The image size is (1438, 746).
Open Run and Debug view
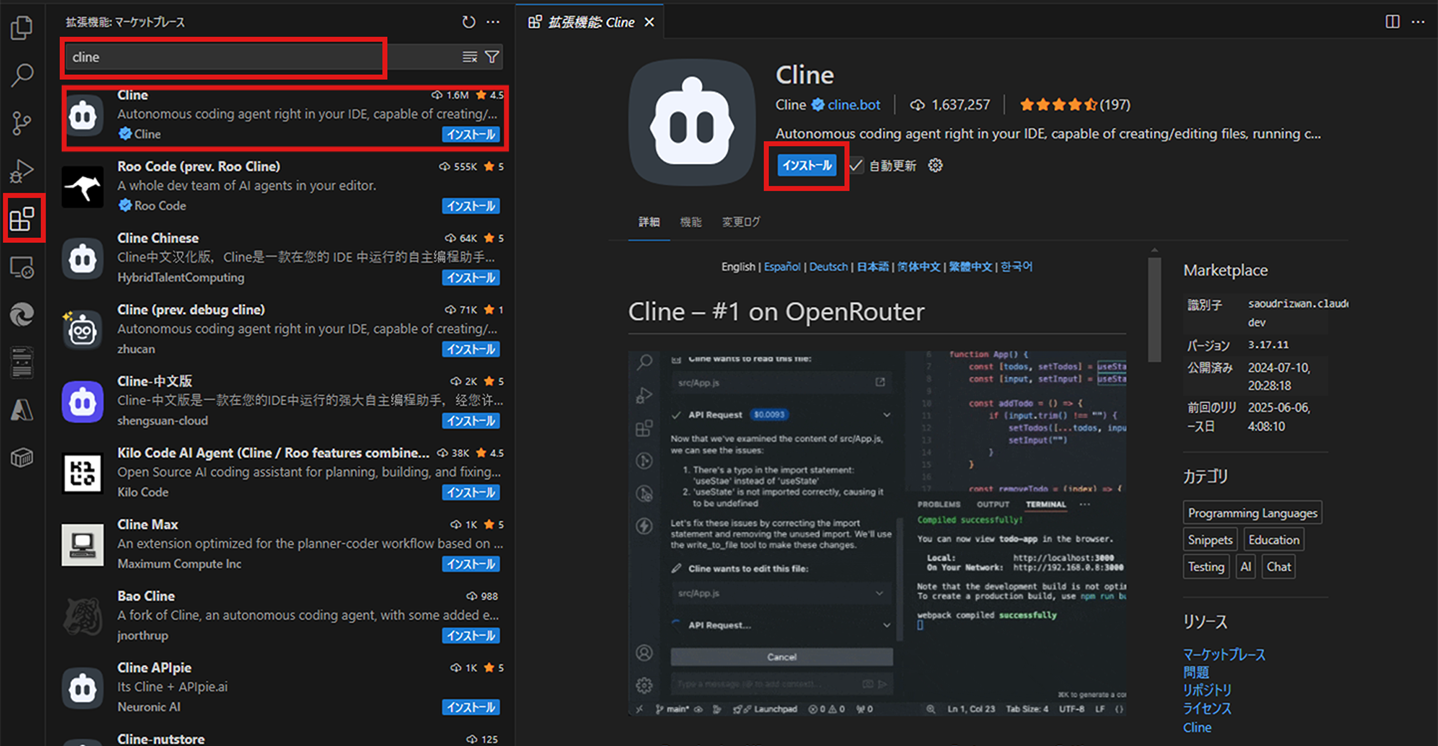pyautogui.click(x=21, y=171)
